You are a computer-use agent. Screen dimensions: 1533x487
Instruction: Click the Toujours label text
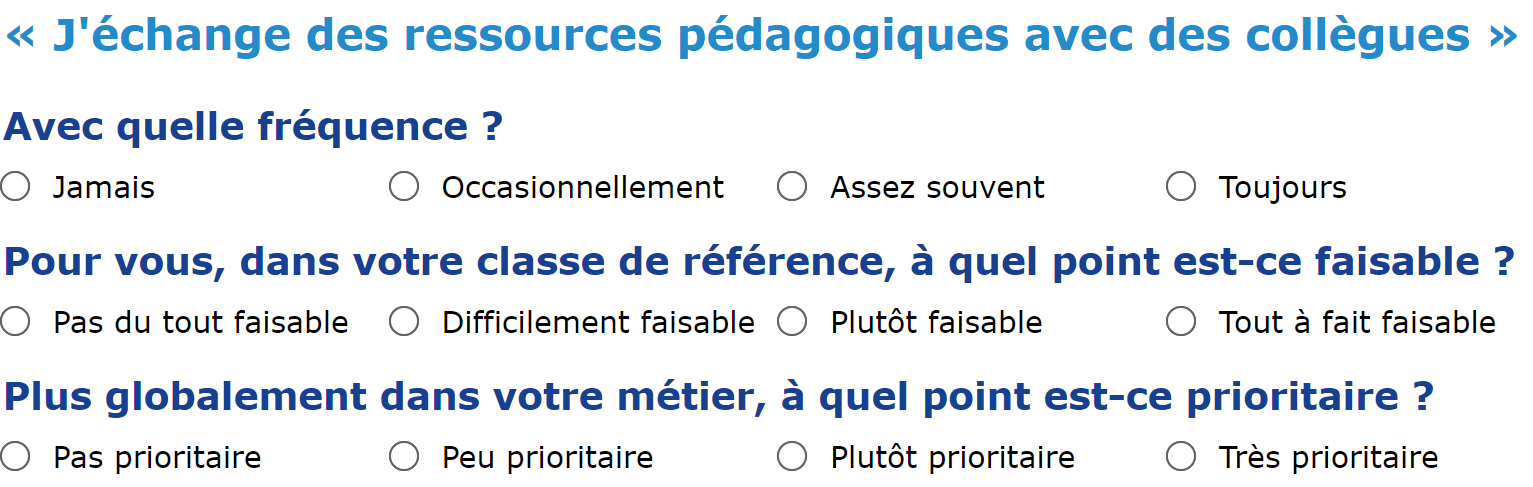(x=1282, y=188)
